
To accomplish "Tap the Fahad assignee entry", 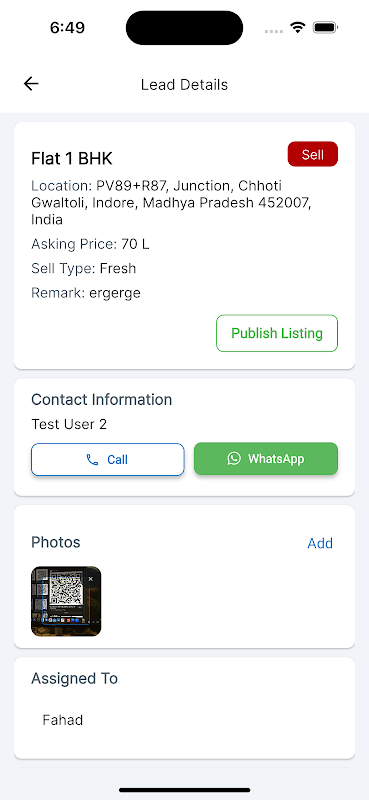I will point(63,720).
